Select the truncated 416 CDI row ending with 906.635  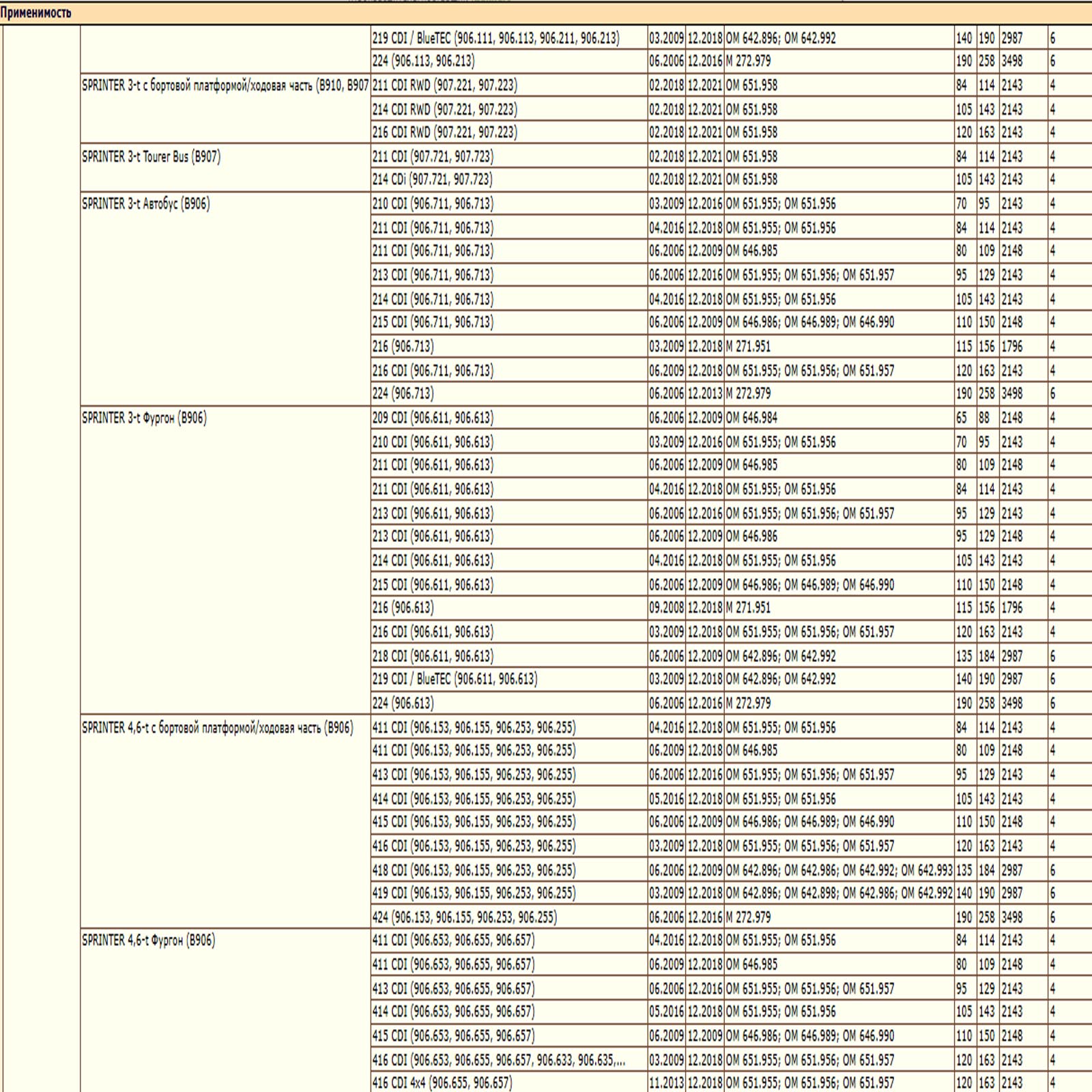point(498,1060)
